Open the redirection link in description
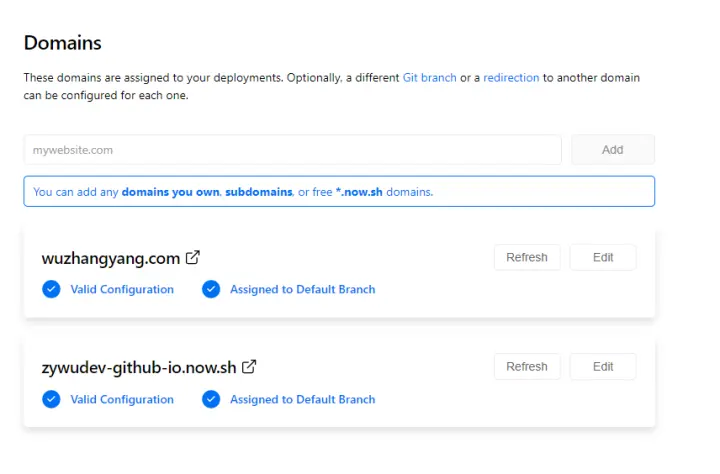Screen dimensions: 720x474 click(511, 77)
